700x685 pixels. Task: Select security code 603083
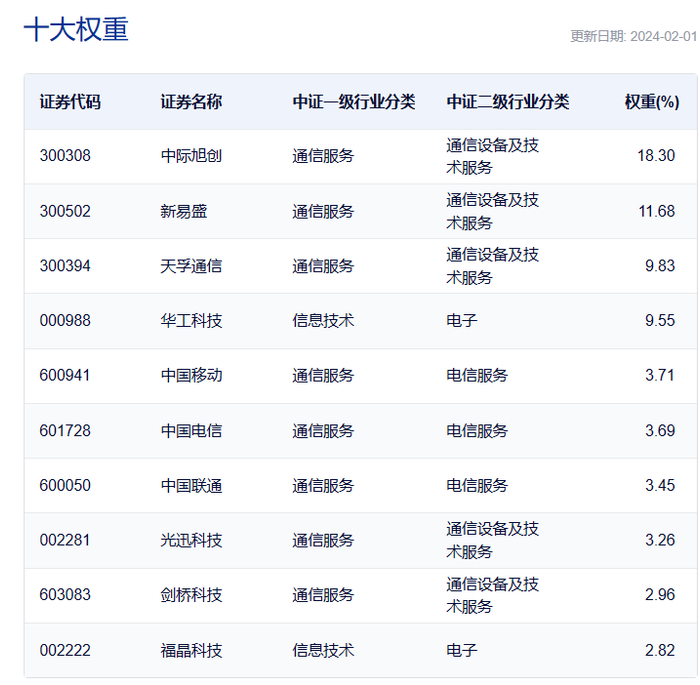(x=65, y=595)
